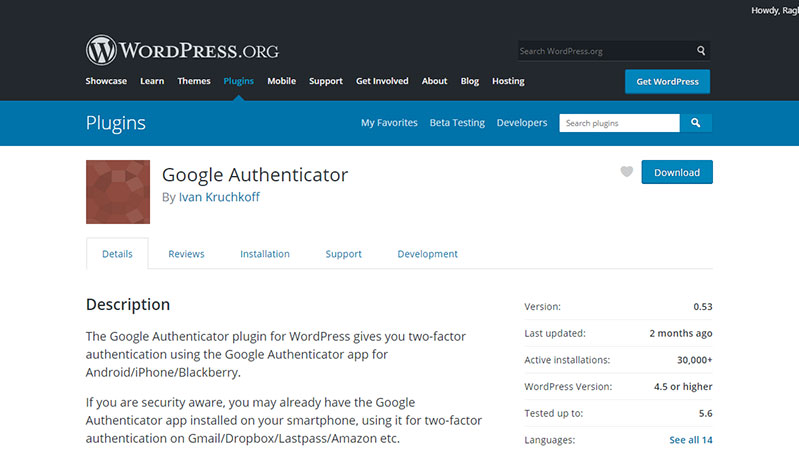Select Plugins in the top navigation
This screenshot has width=799, height=450.
[238, 81]
